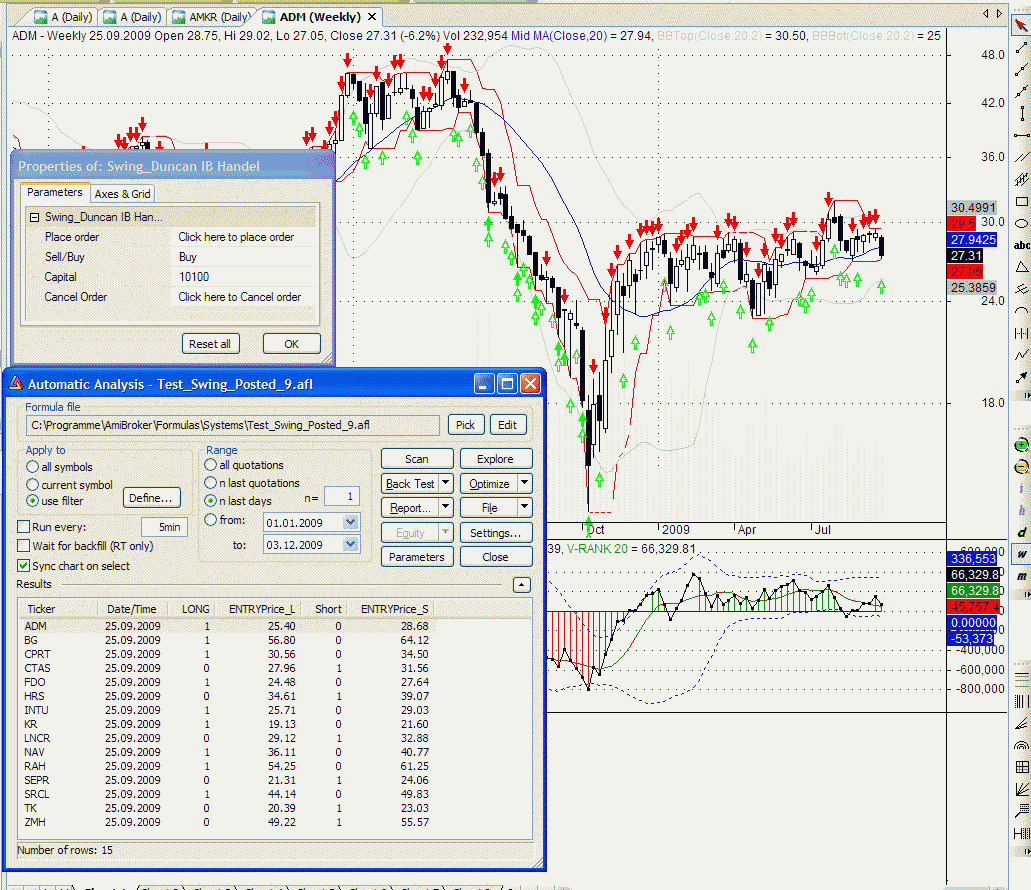Open the Back Test dropdown arrow
The image size is (1031, 890).
tap(445, 484)
